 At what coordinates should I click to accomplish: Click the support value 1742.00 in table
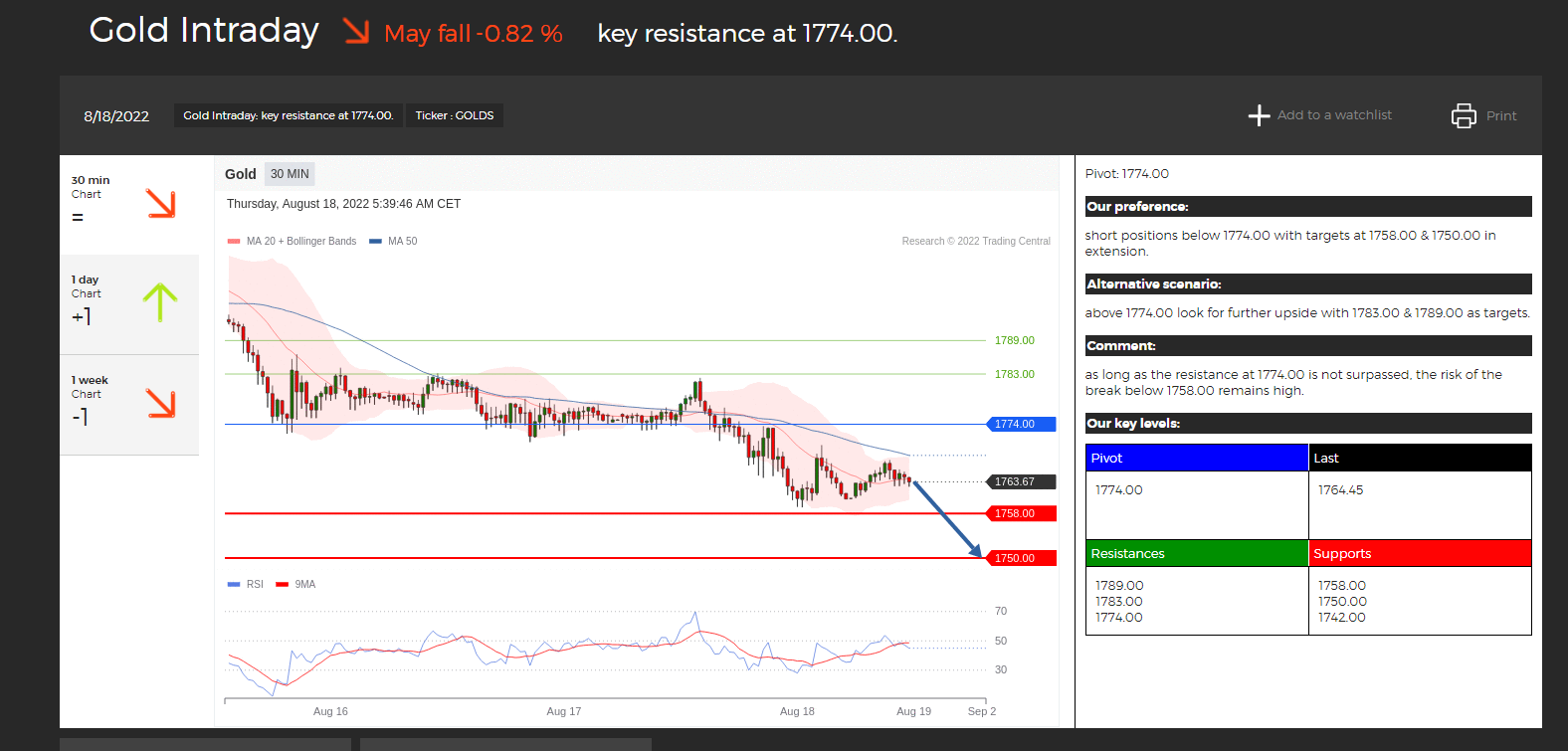[x=1342, y=617]
